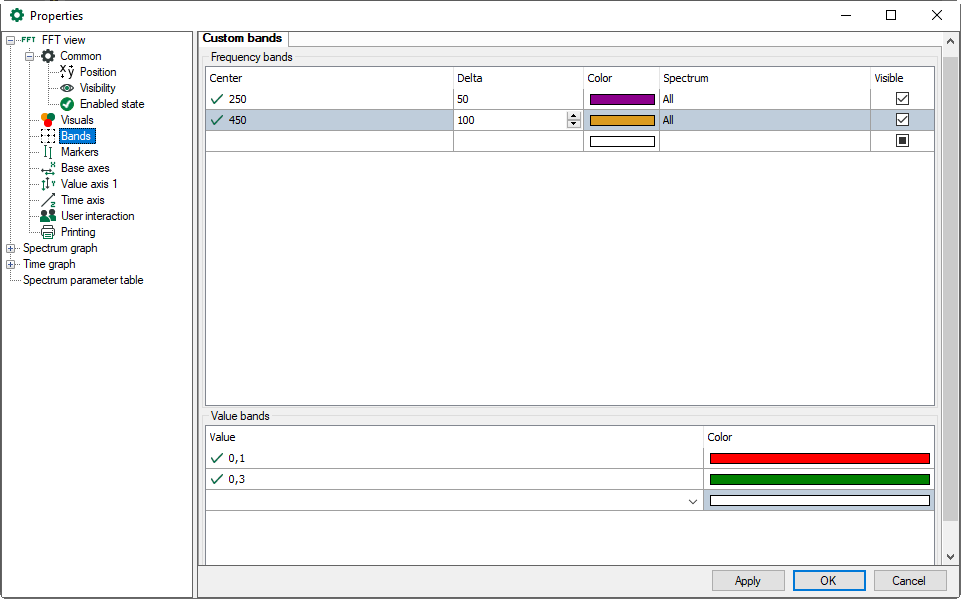
Task: Open the white swatch in empty value row
Action: 819,501
